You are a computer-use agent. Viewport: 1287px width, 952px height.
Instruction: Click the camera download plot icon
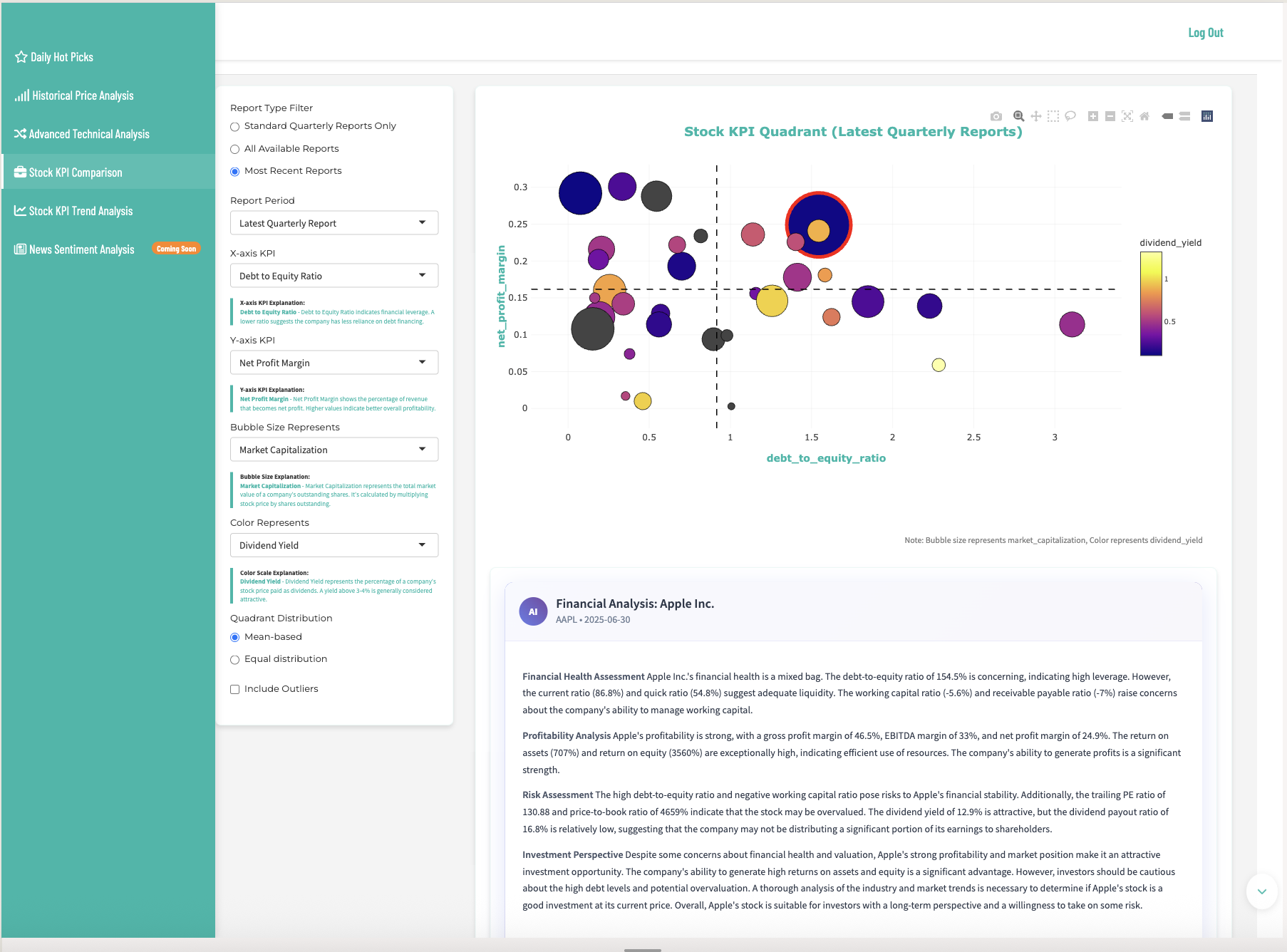pyautogui.click(x=996, y=116)
